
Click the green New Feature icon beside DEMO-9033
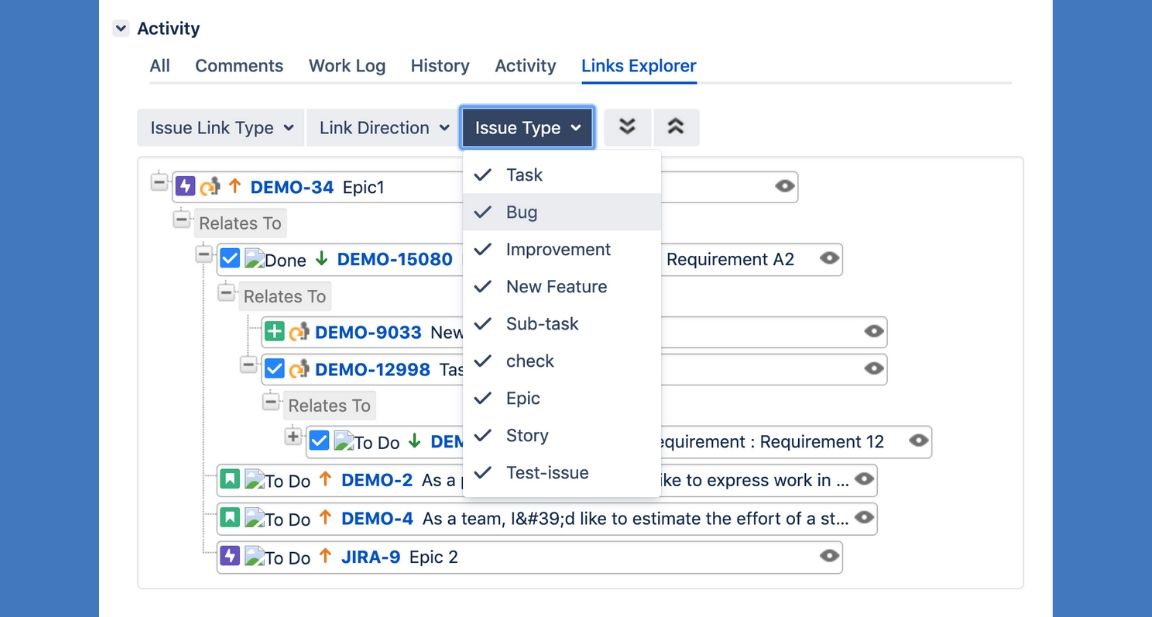coord(274,332)
